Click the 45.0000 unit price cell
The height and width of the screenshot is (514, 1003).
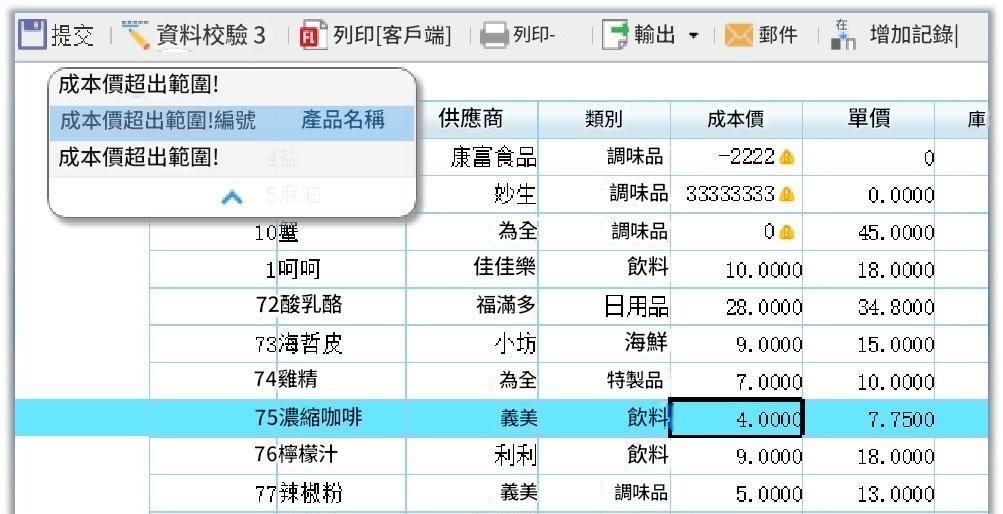point(869,232)
